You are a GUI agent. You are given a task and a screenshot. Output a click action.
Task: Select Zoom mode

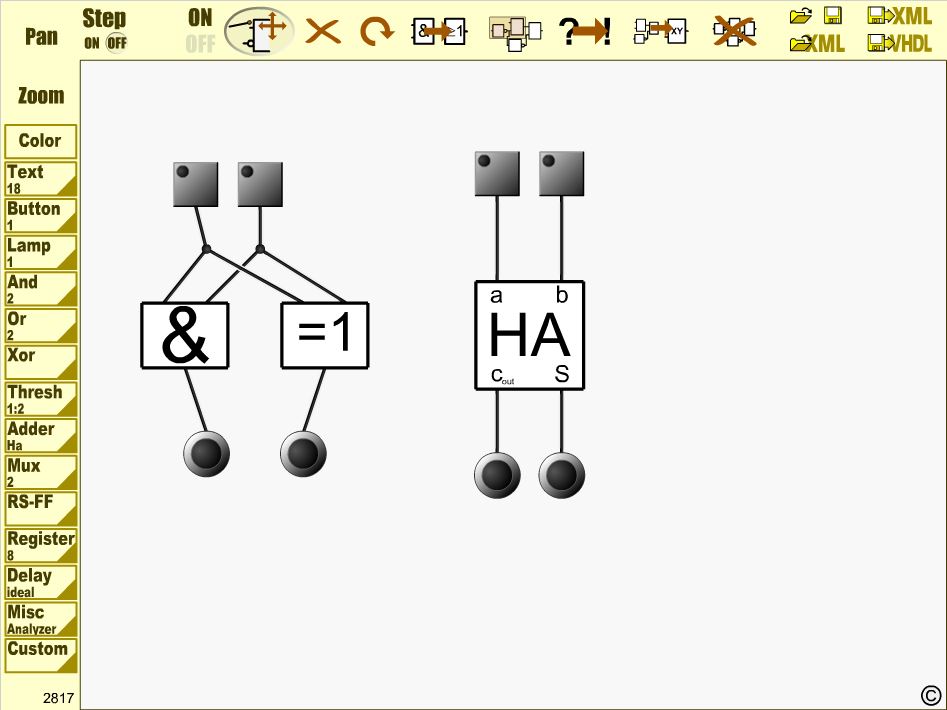pyautogui.click(x=41, y=96)
